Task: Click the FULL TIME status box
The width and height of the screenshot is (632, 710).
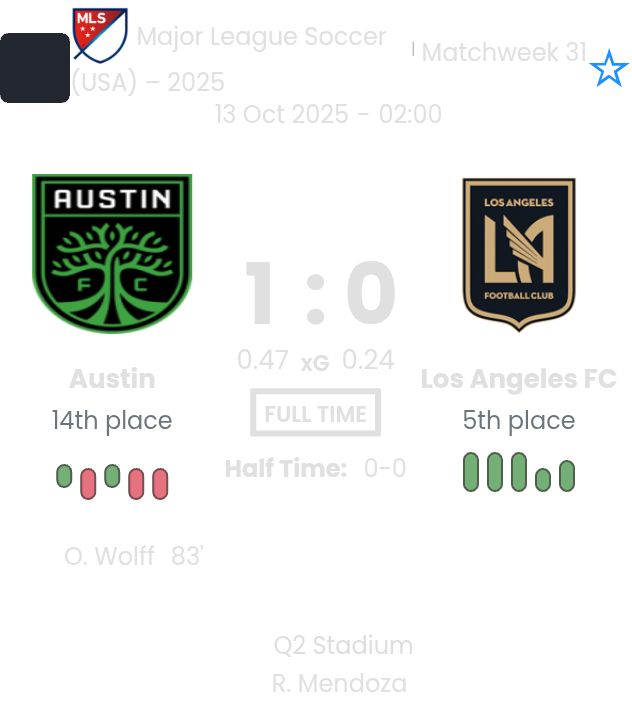Action: 315,413
